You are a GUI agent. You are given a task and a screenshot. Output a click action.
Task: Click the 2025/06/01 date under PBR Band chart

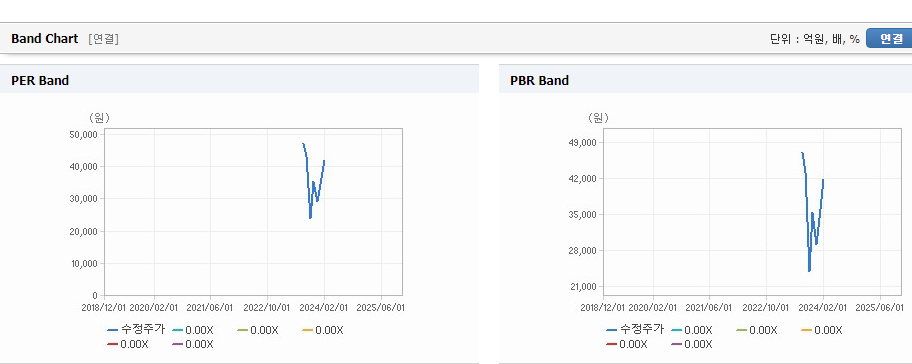pos(879,307)
